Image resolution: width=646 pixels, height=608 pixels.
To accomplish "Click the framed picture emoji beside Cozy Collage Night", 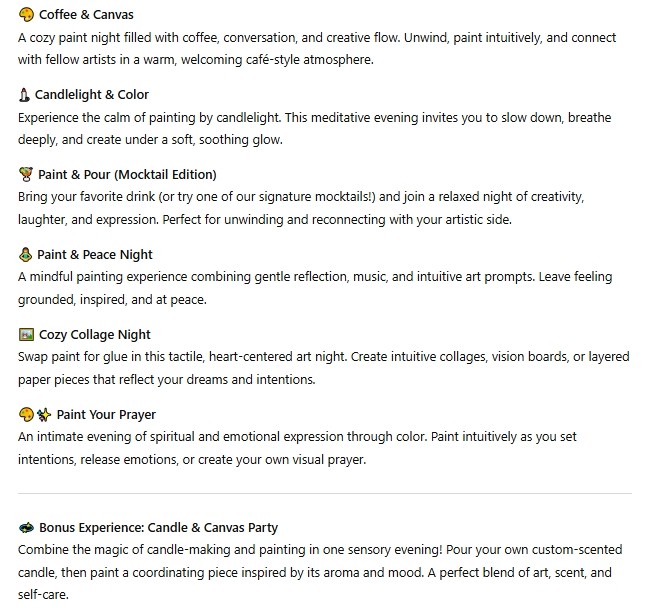I will [26, 335].
